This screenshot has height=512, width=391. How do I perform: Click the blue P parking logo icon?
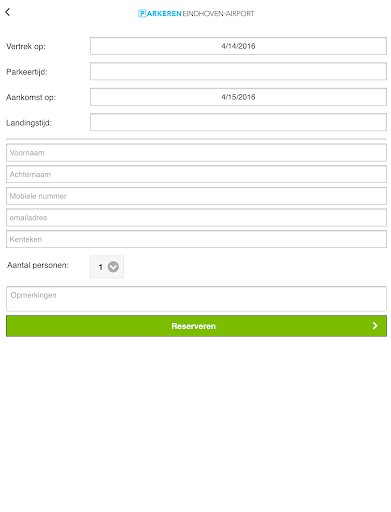point(142,14)
